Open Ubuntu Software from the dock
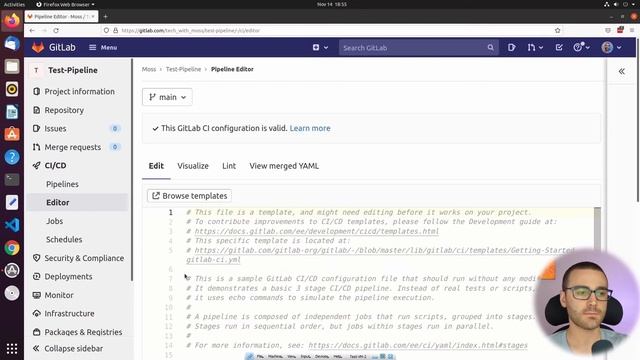640x360 pixels. point(12,134)
